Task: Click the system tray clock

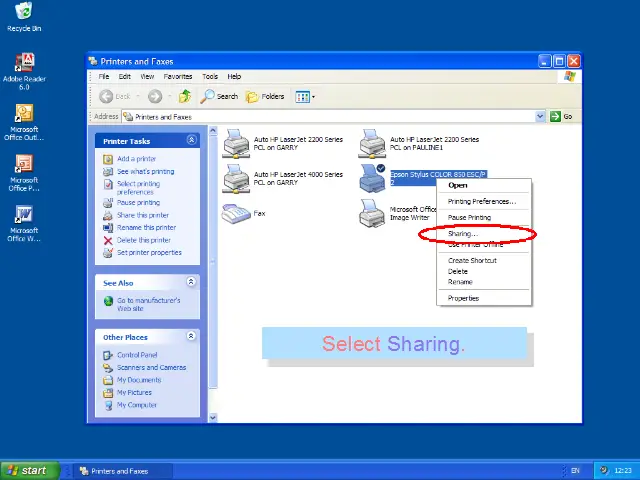Action: coord(622,471)
